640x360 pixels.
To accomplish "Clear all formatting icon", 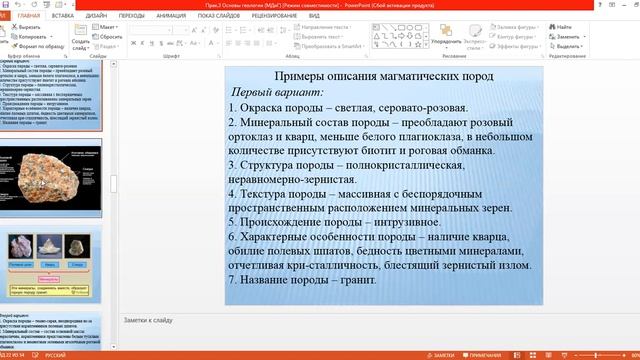I will [x=216, y=30].
